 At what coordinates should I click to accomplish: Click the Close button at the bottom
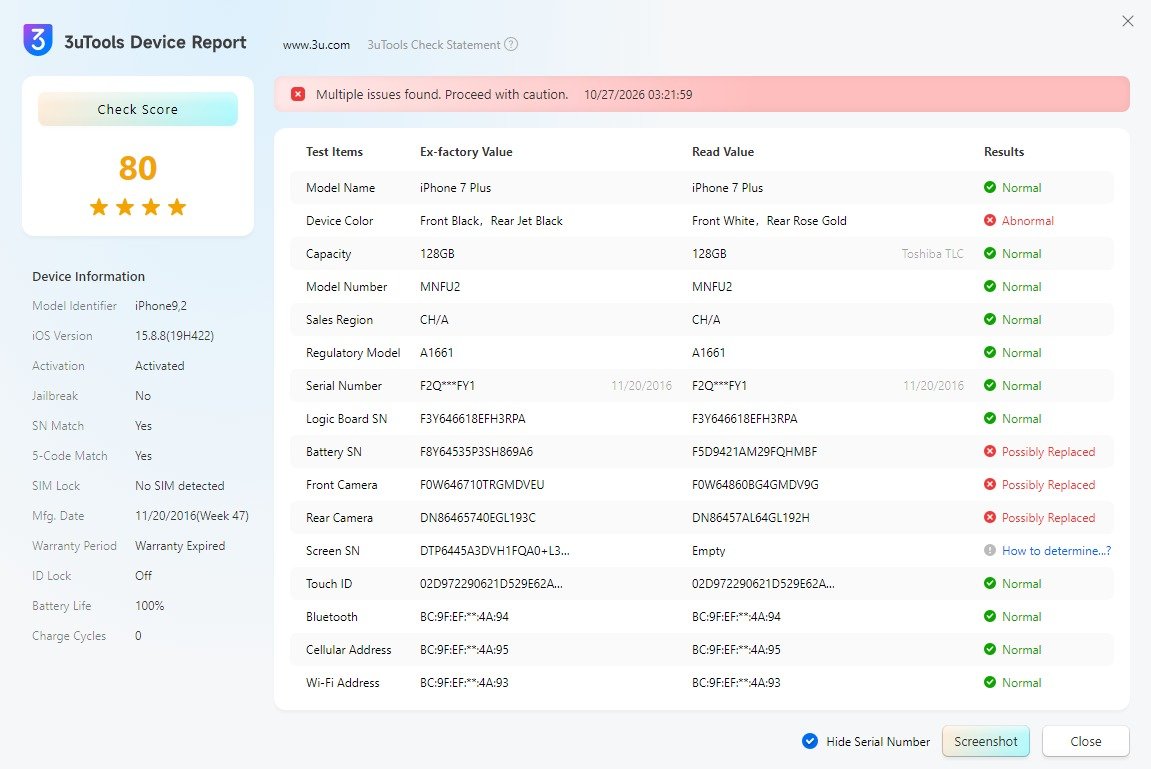[1086, 741]
